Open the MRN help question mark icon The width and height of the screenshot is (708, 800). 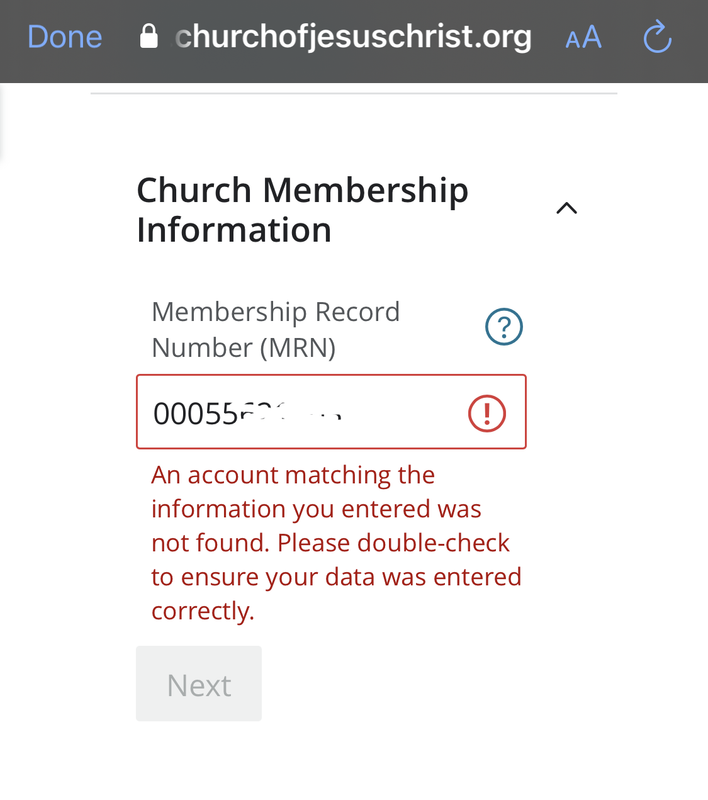[503, 327]
